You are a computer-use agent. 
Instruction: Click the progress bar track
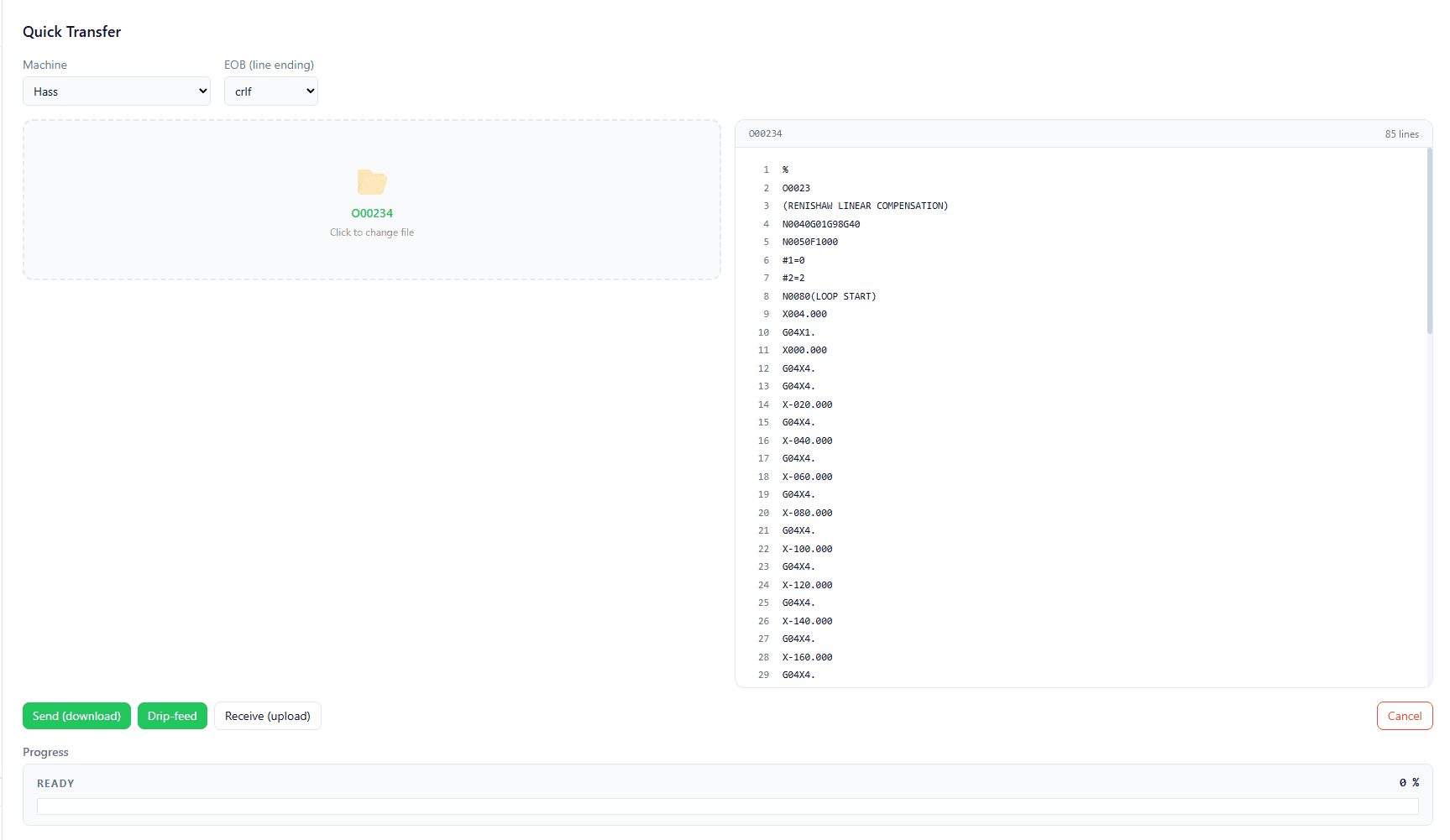click(x=727, y=806)
